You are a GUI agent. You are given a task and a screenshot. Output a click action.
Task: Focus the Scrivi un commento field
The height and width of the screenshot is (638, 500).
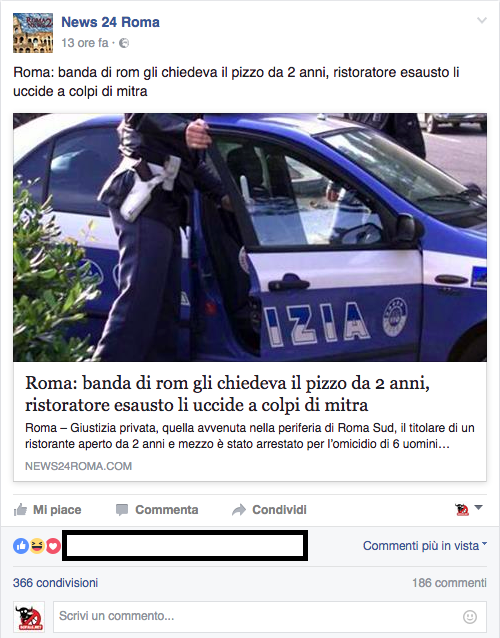point(270,617)
